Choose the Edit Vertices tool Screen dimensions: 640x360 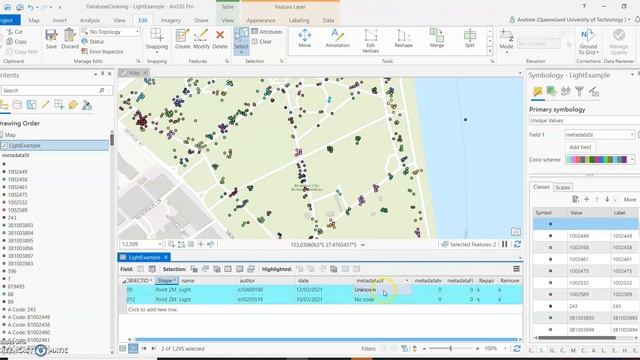(371, 41)
